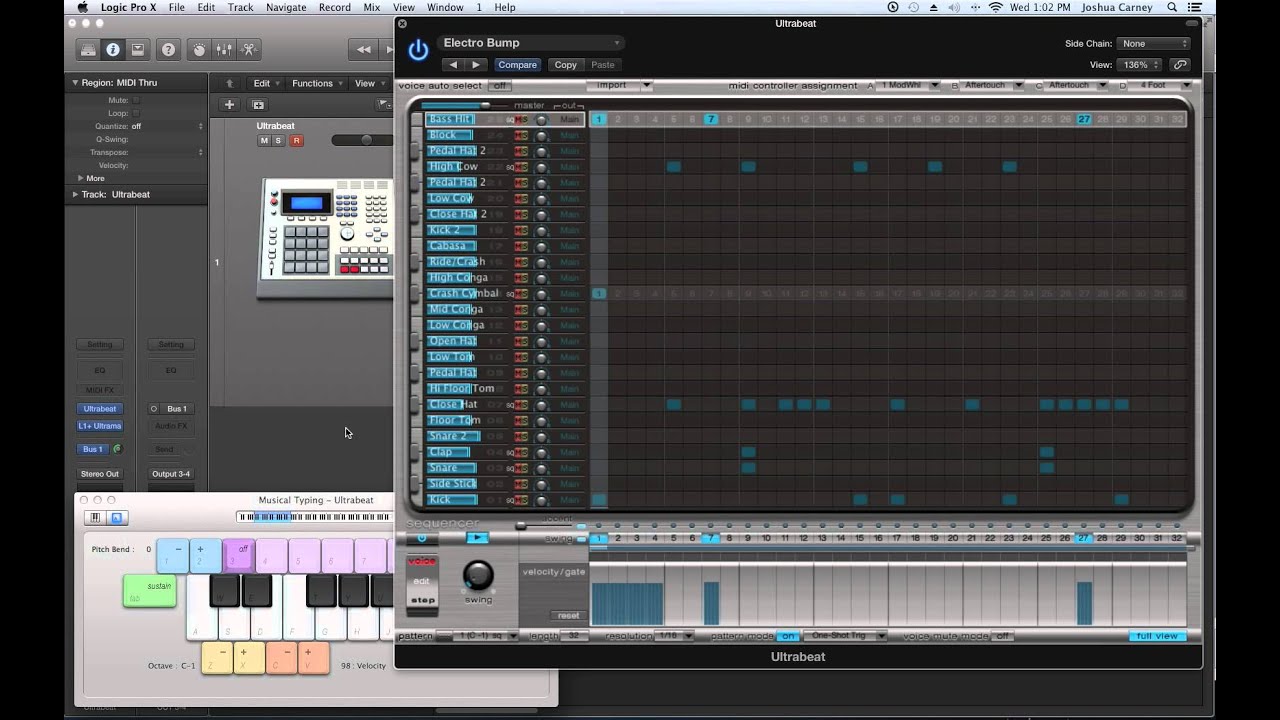Image resolution: width=1280 pixels, height=720 pixels.
Task: Click the rewind transport button
Action: click(363, 49)
